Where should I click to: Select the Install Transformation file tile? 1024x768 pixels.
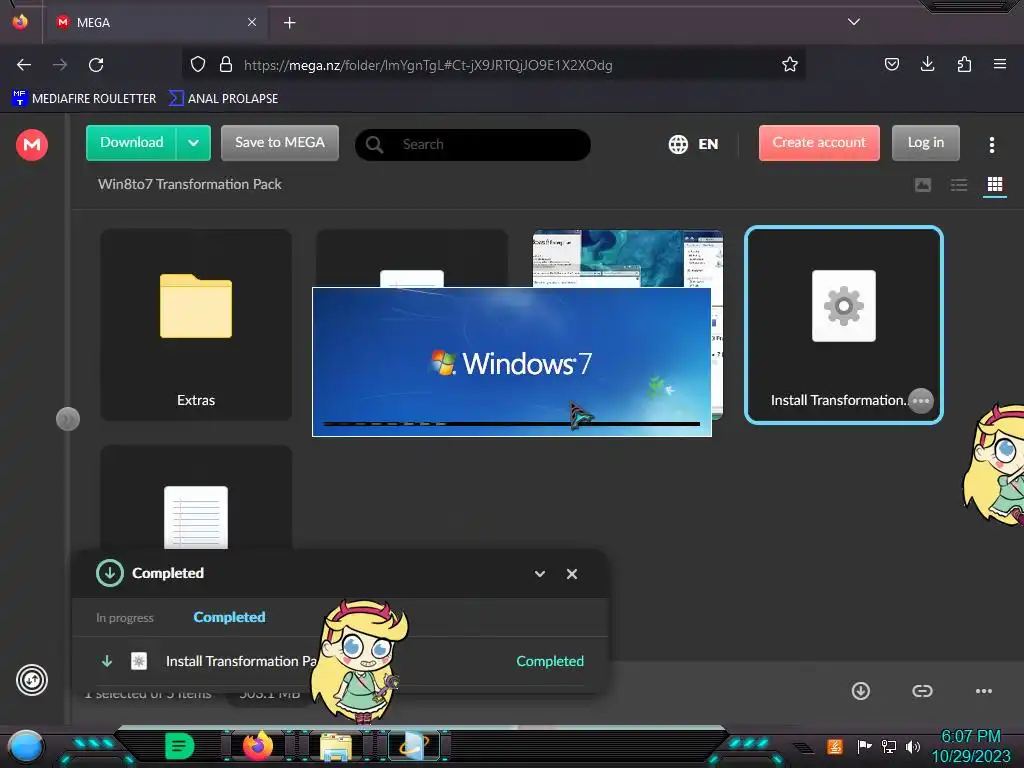click(844, 325)
